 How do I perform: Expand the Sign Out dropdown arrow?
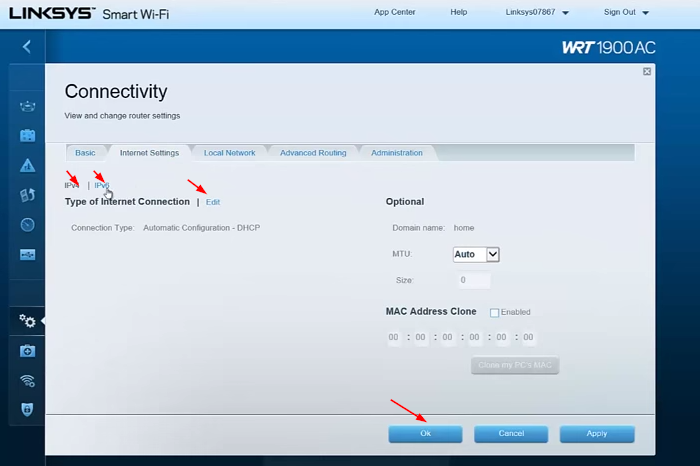(645, 13)
